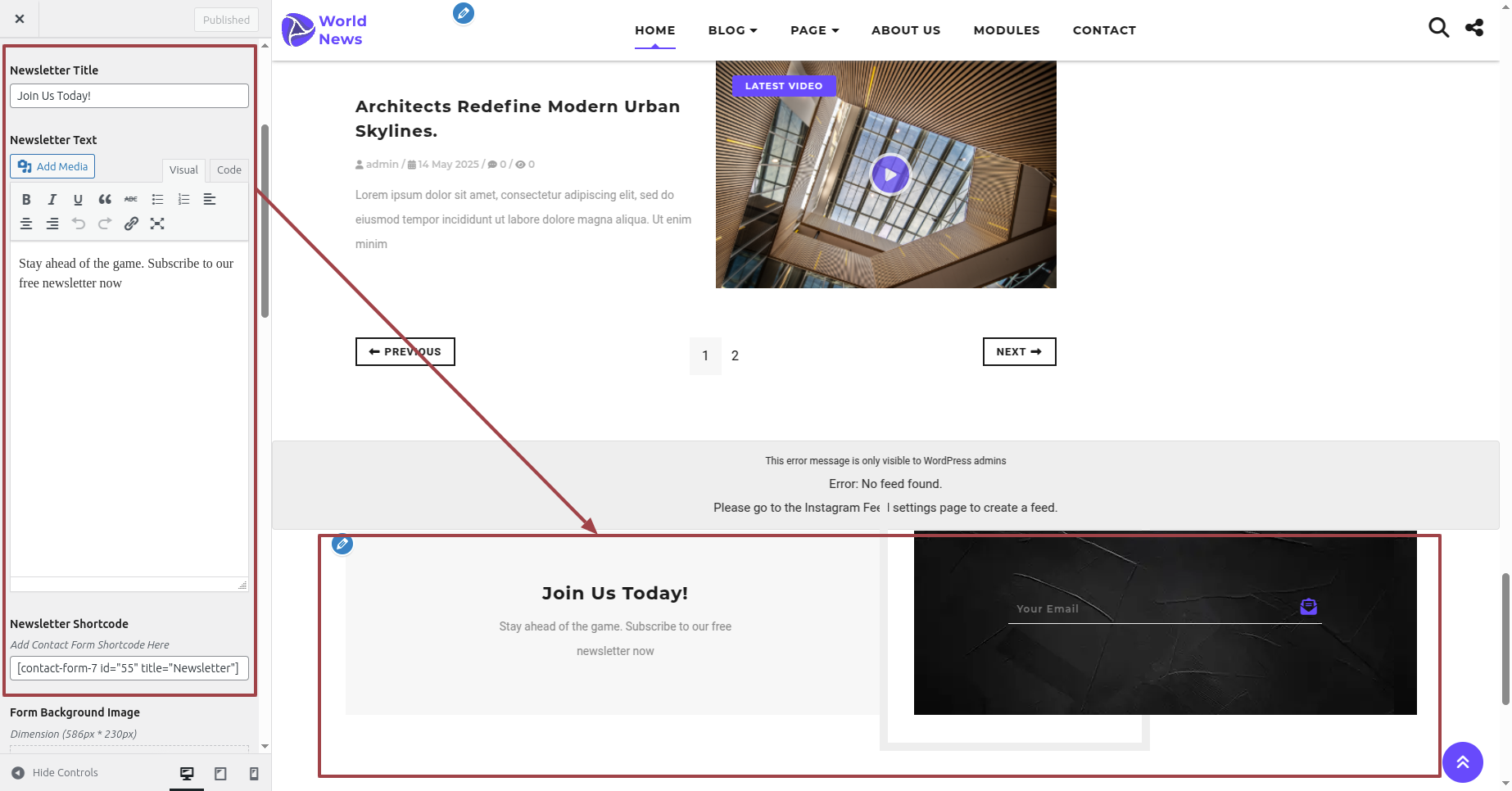Viewport: 1512px width, 791px height.
Task: Insert a numbered list
Action: [x=183, y=199]
